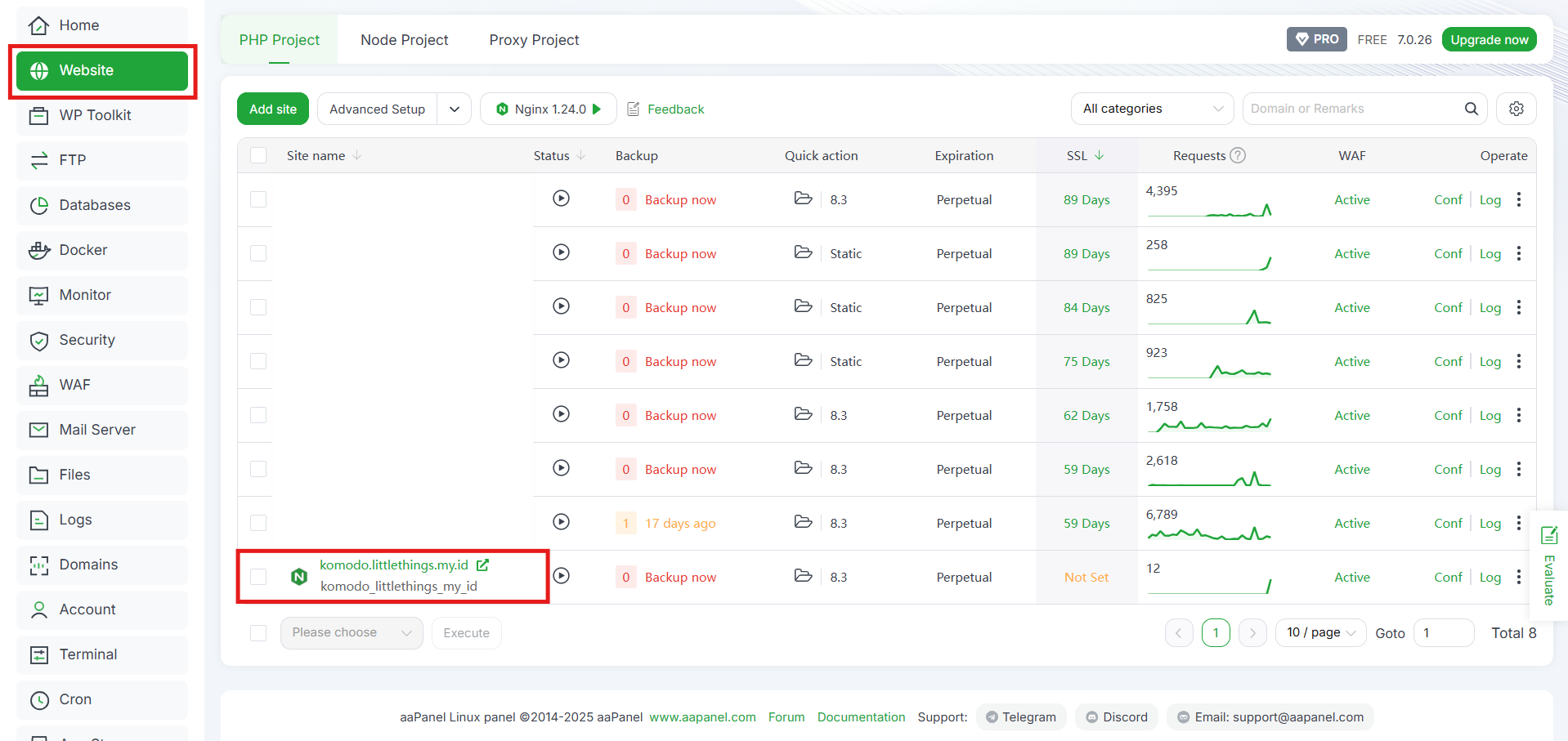Check the box for 258 requests row
The width and height of the screenshot is (1568, 741).
pyautogui.click(x=258, y=253)
